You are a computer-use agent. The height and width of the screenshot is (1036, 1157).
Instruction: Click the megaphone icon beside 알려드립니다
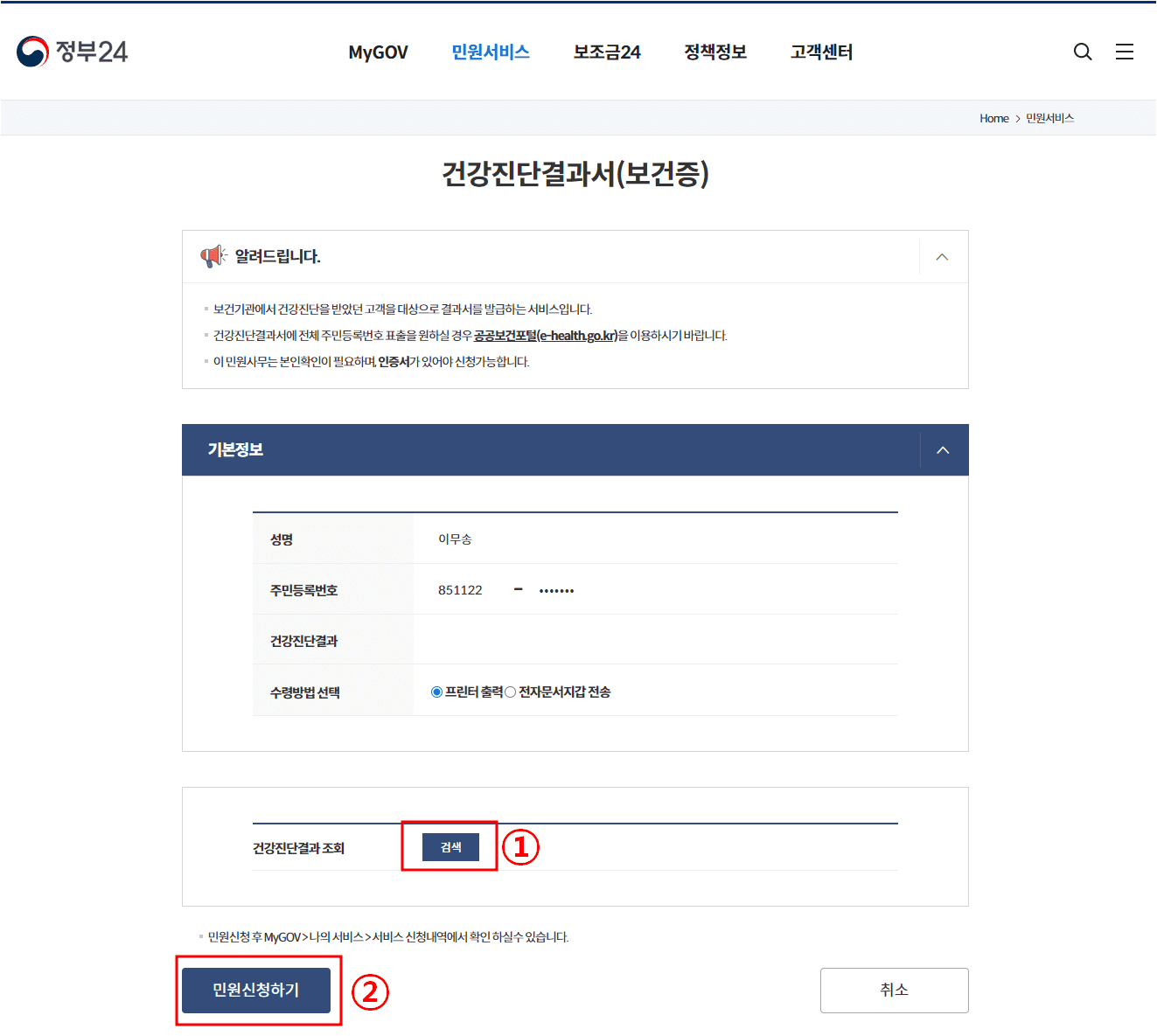pyautogui.click(x=213, y=255)
